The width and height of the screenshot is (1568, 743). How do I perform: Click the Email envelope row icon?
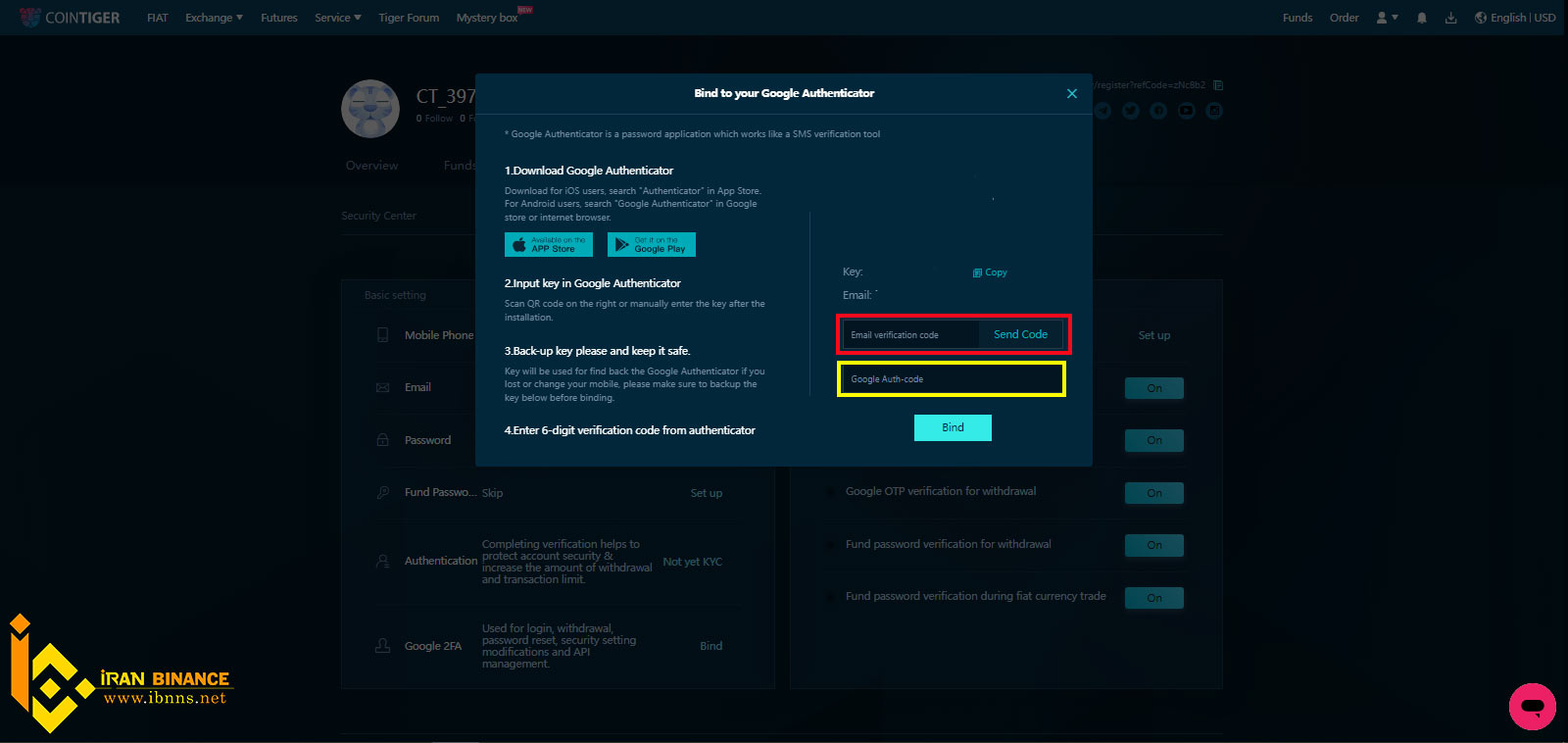(x=383, y=388)
